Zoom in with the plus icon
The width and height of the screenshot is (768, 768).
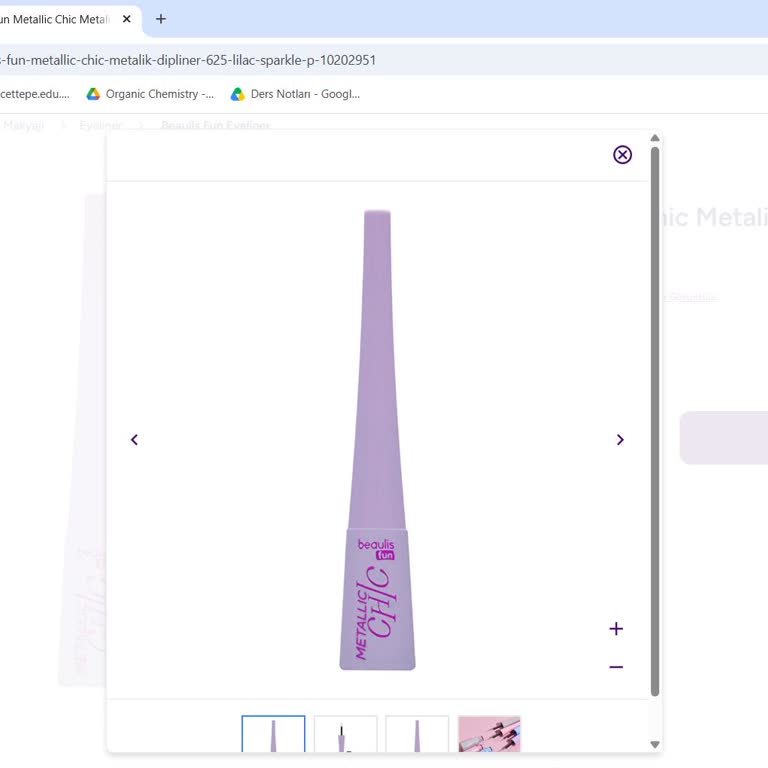click(616, 628)
